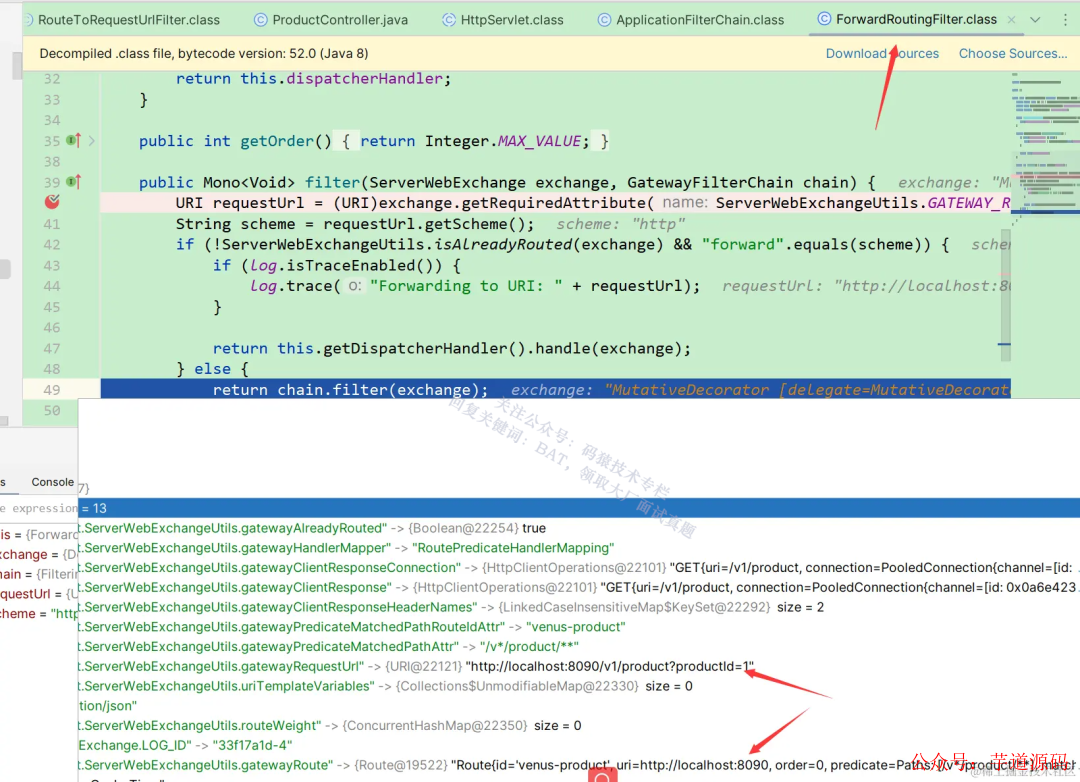
Task: Select the Exchange.LOG_ID entry
Action: click(x=185, y=745)
